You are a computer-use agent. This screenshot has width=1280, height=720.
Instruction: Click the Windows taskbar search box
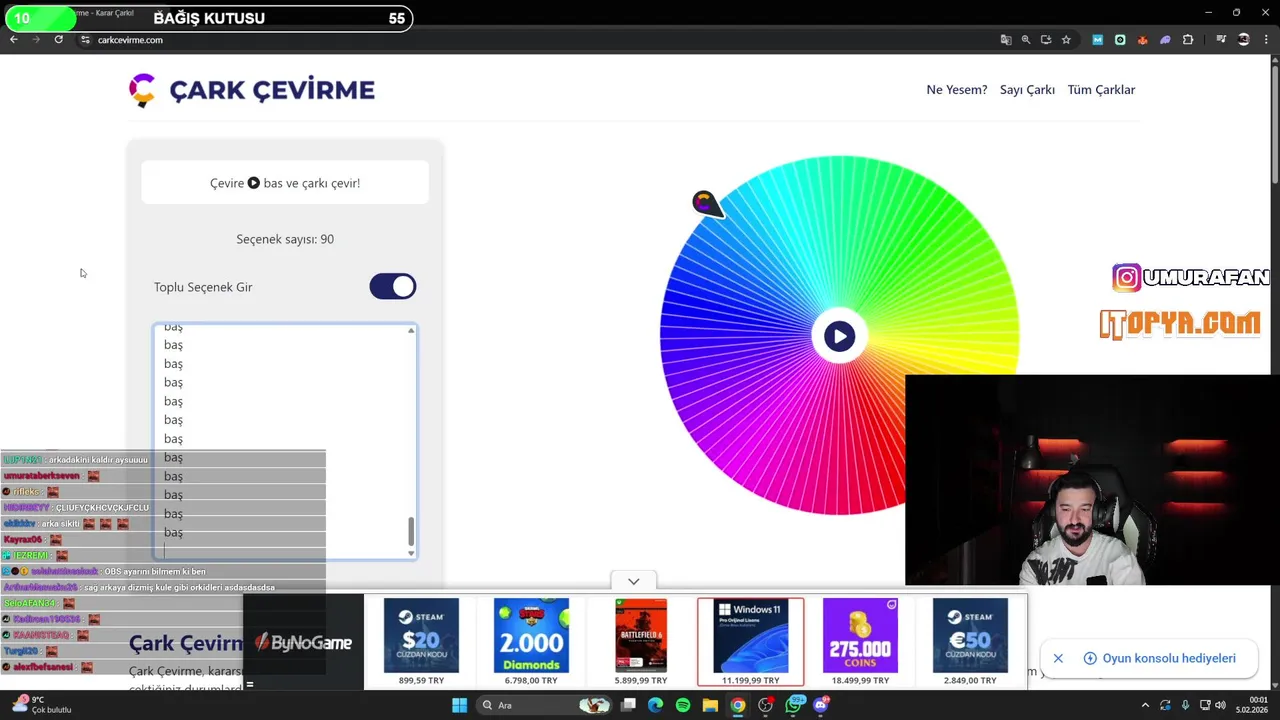(x=543, y=705)
